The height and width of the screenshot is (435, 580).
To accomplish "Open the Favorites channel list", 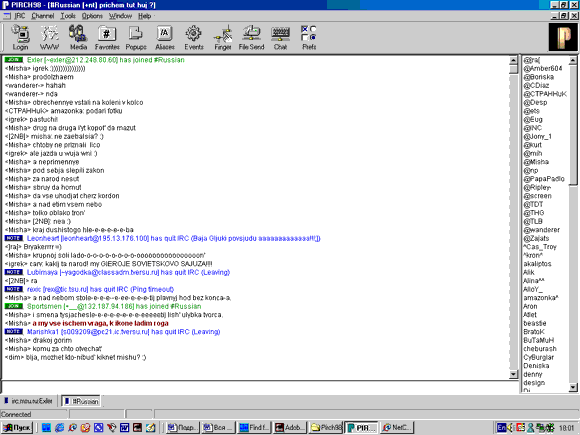I will point(107,38).
